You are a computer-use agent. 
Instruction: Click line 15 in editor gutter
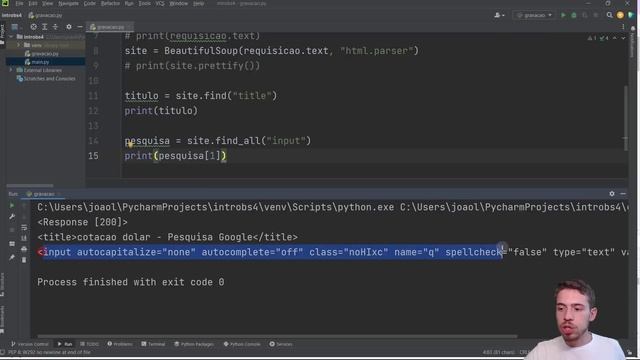93,156
